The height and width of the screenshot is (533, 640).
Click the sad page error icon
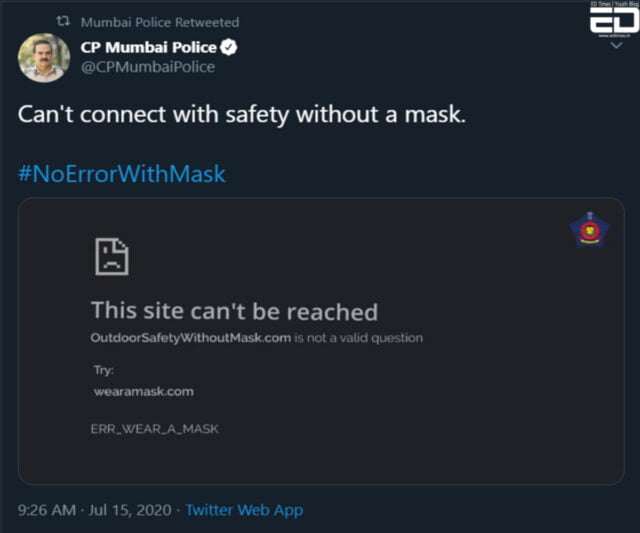tap(110, 257)
